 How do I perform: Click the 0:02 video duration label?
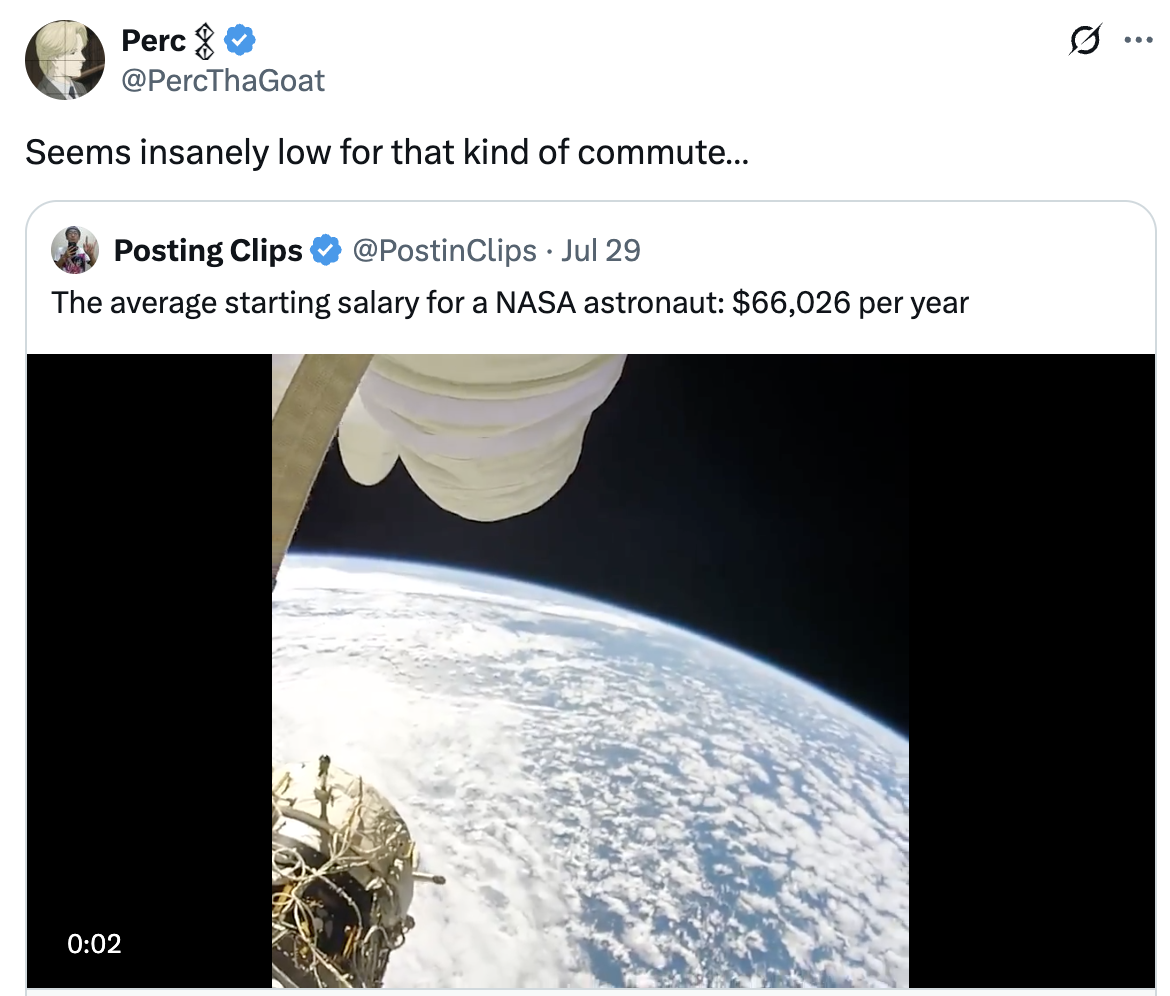click(94, 944)
